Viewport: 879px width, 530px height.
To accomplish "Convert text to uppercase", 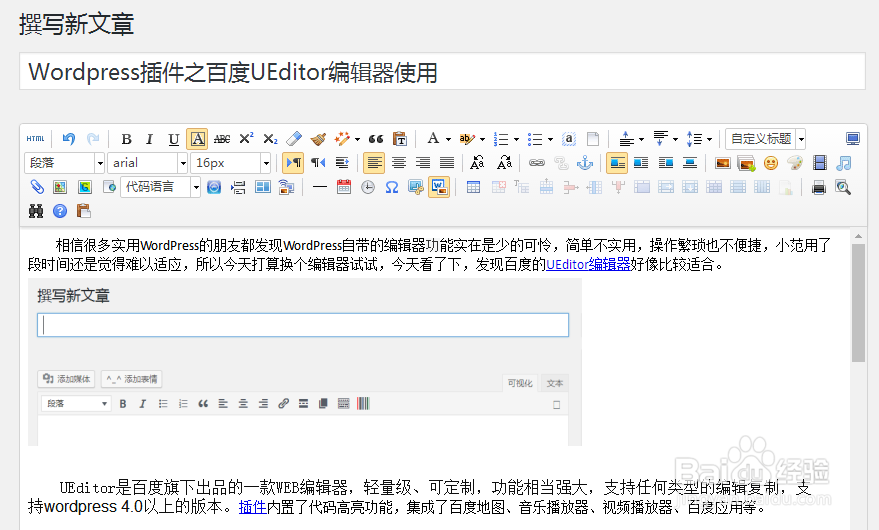I will coord(477,163).
